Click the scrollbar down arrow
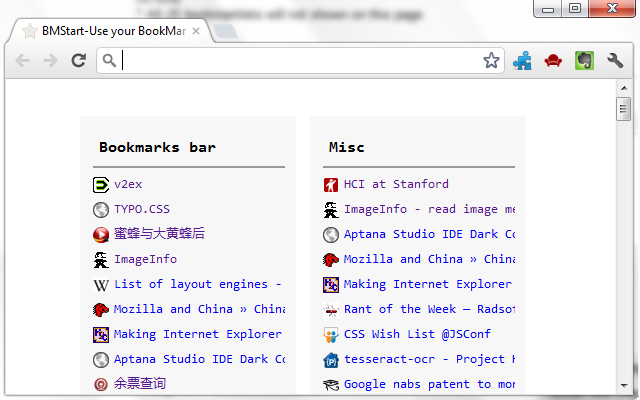The height and width of the screenshot is (400, 640). point(624,385)
